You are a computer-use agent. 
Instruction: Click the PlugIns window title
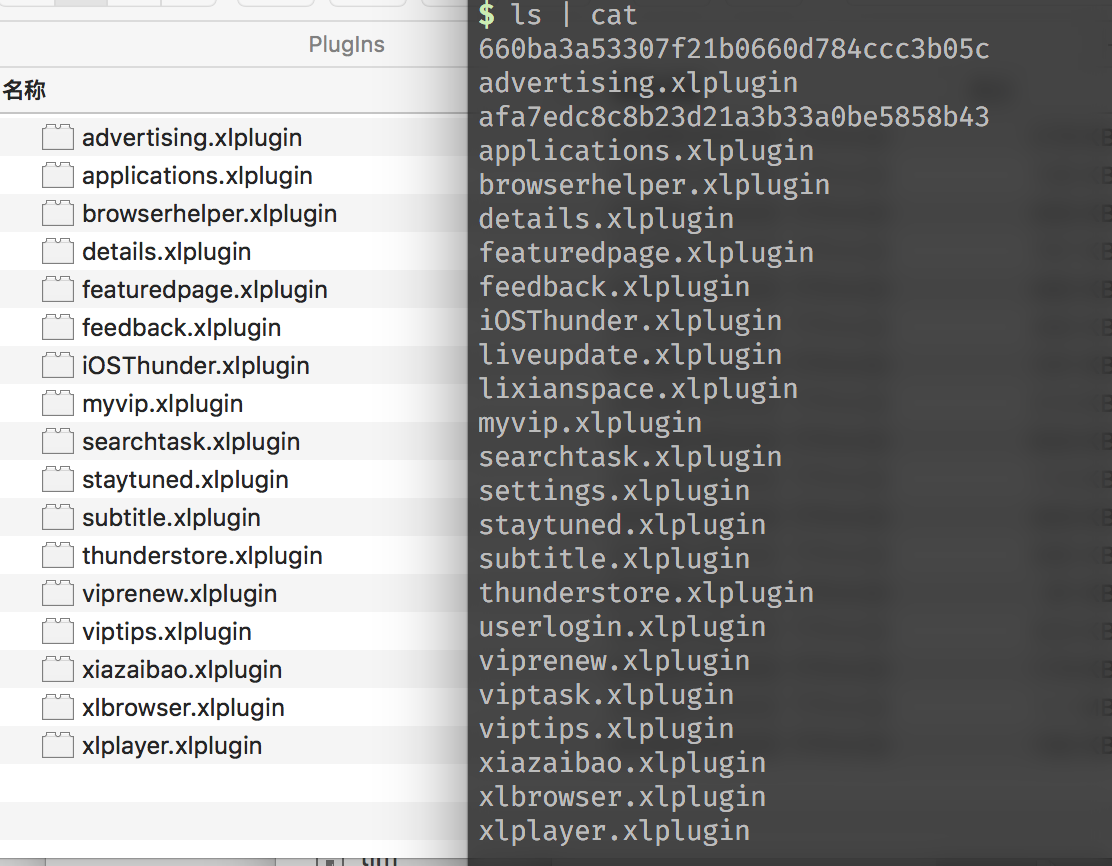tap(346, 45)
